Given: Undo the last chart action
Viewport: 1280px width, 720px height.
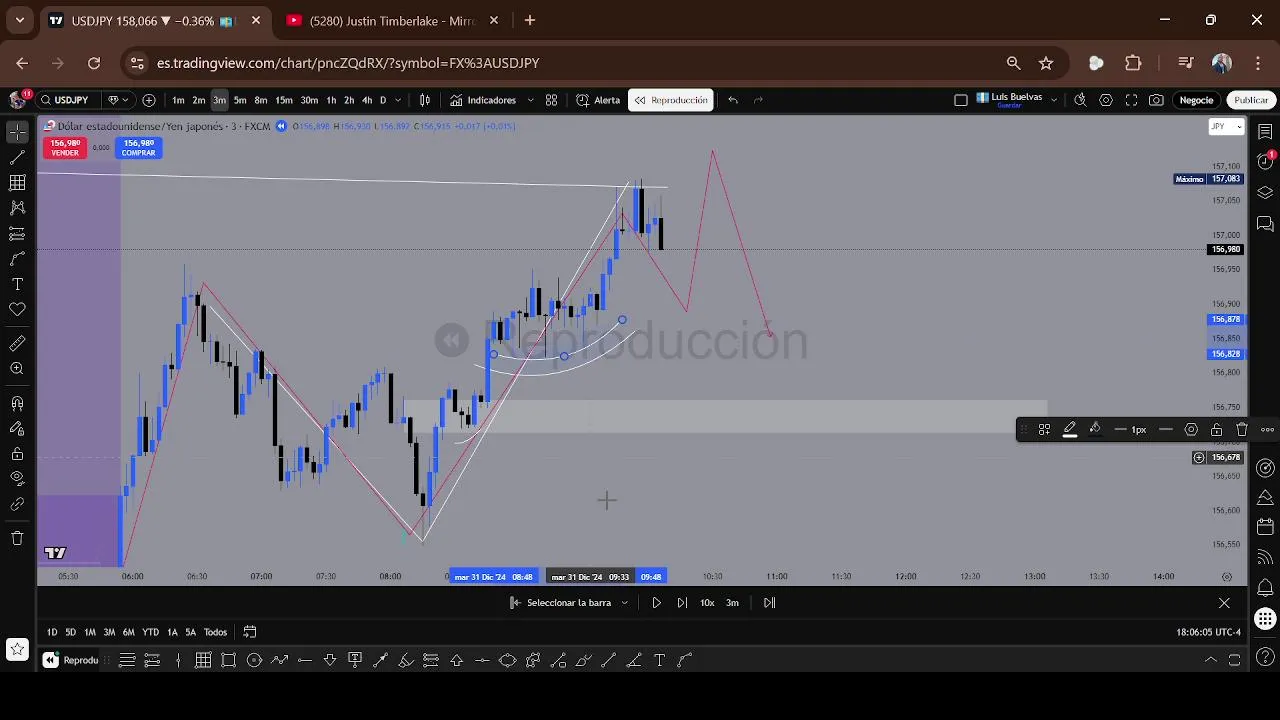Looking at the screenshot, I should point(733,100).
